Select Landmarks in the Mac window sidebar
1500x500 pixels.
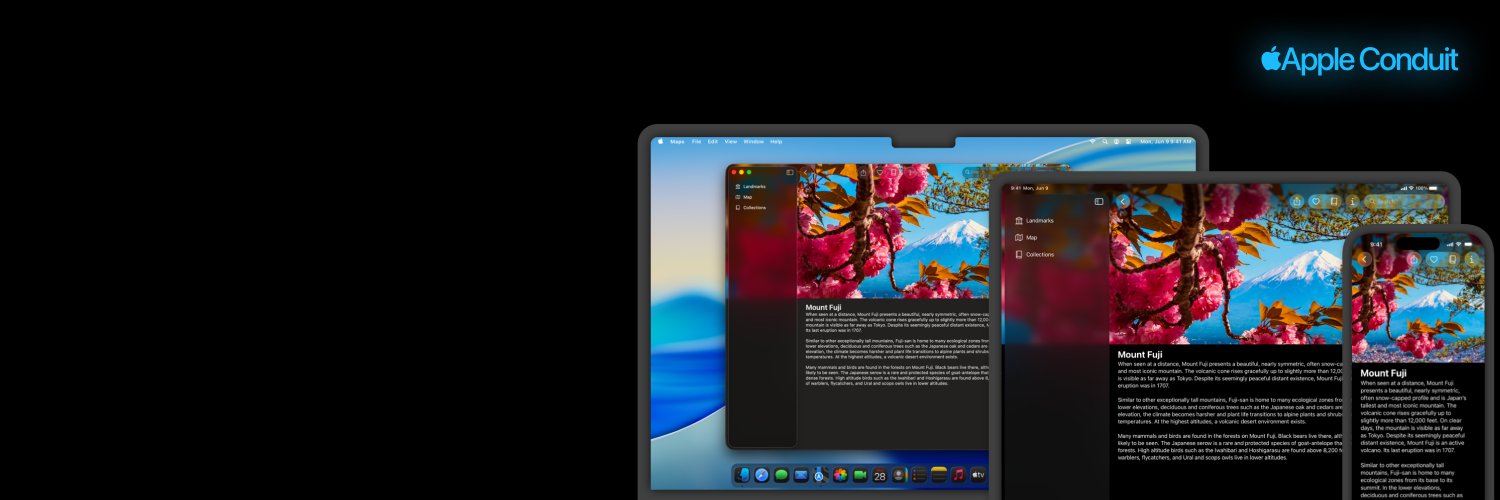(750, 186)
